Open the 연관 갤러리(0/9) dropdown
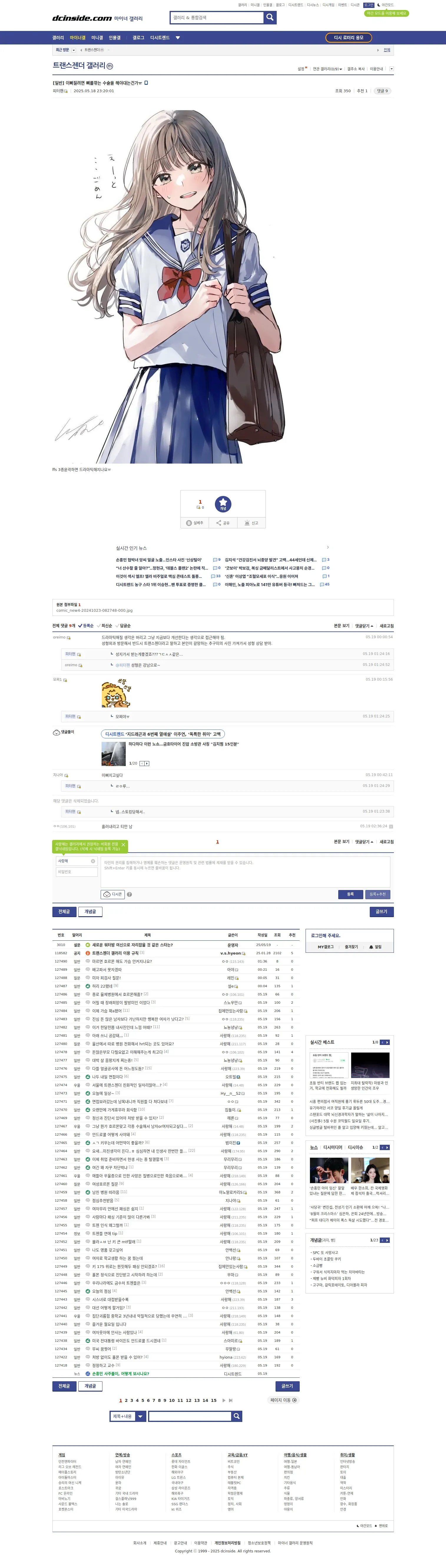 [327, 69]
